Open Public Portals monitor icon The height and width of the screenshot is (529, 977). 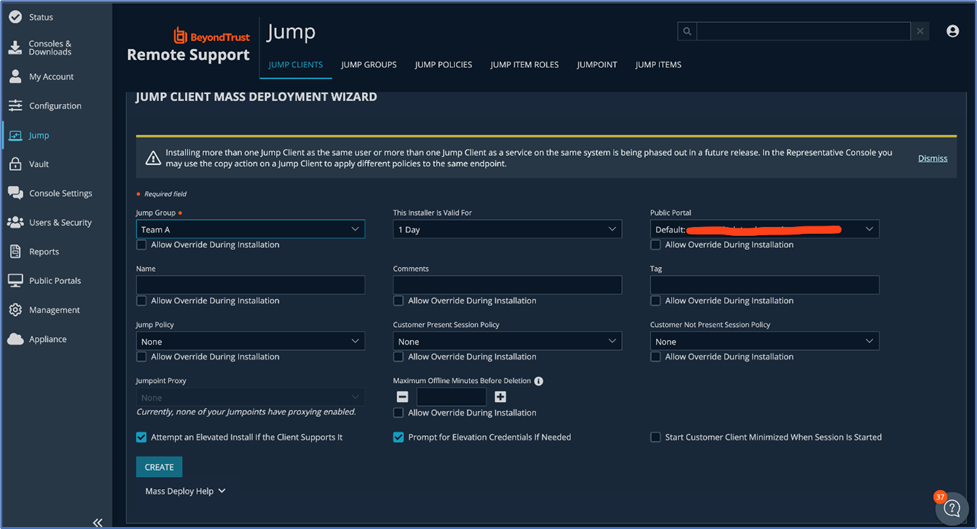coord(15,280)
